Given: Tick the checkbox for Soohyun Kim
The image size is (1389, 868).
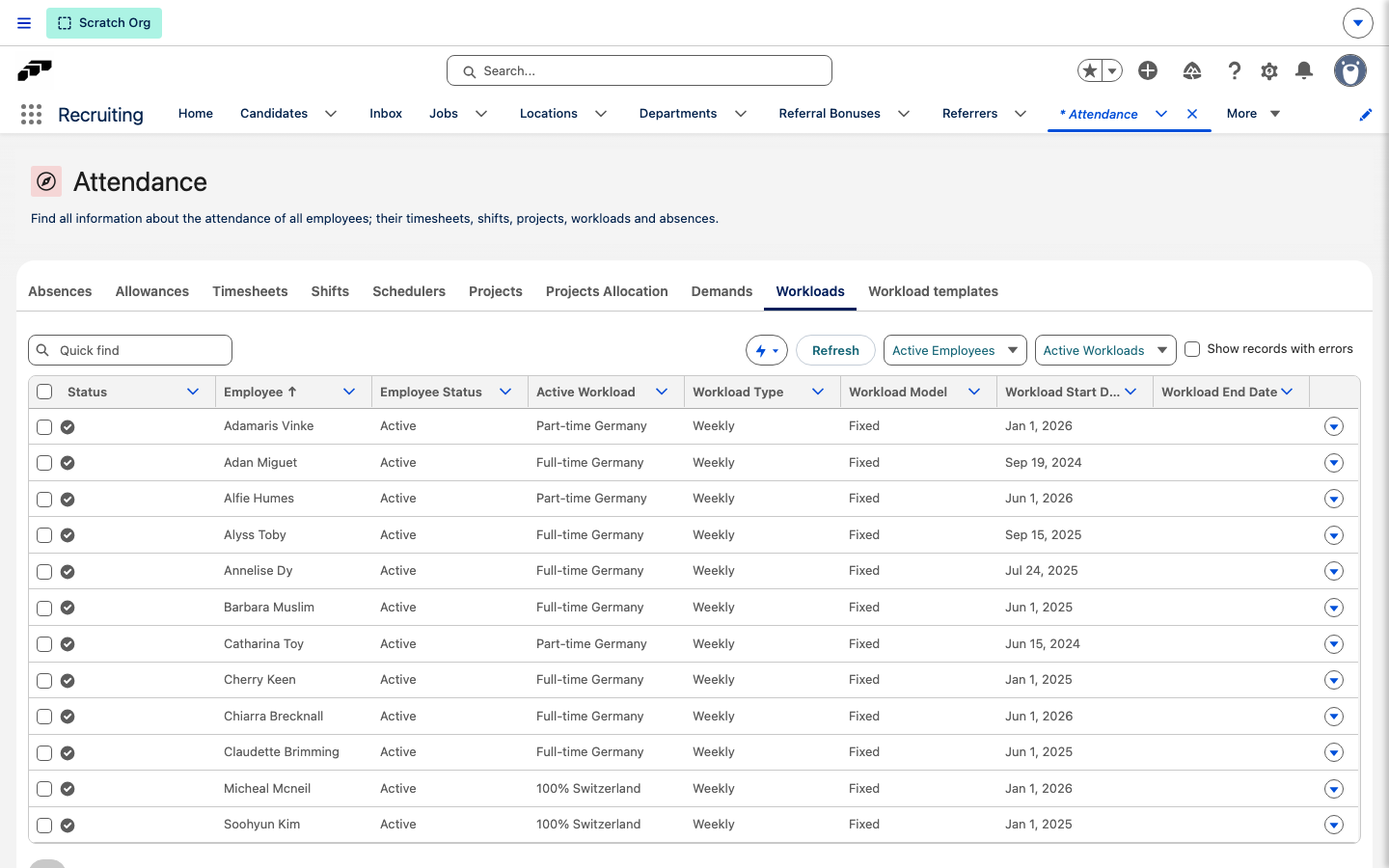Looking at the screenshot, I should tap(44, 826).
